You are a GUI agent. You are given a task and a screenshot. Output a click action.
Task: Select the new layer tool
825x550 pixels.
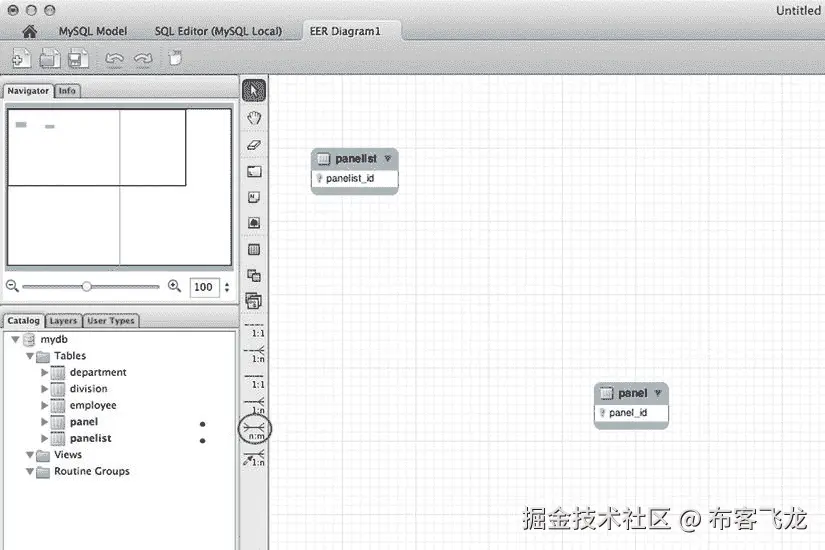tap(254, 171)
